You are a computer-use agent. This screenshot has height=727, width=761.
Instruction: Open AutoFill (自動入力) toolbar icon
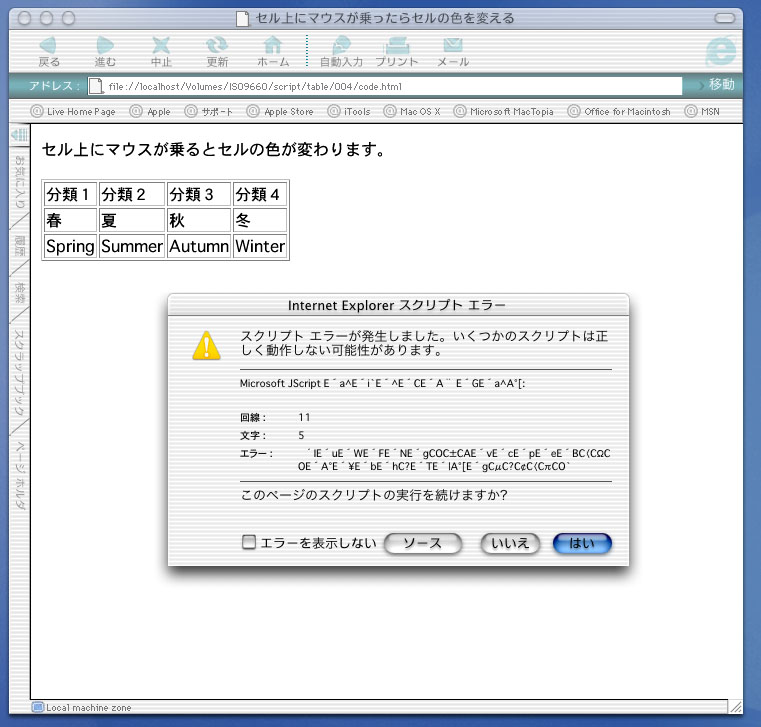click(341, 45)
